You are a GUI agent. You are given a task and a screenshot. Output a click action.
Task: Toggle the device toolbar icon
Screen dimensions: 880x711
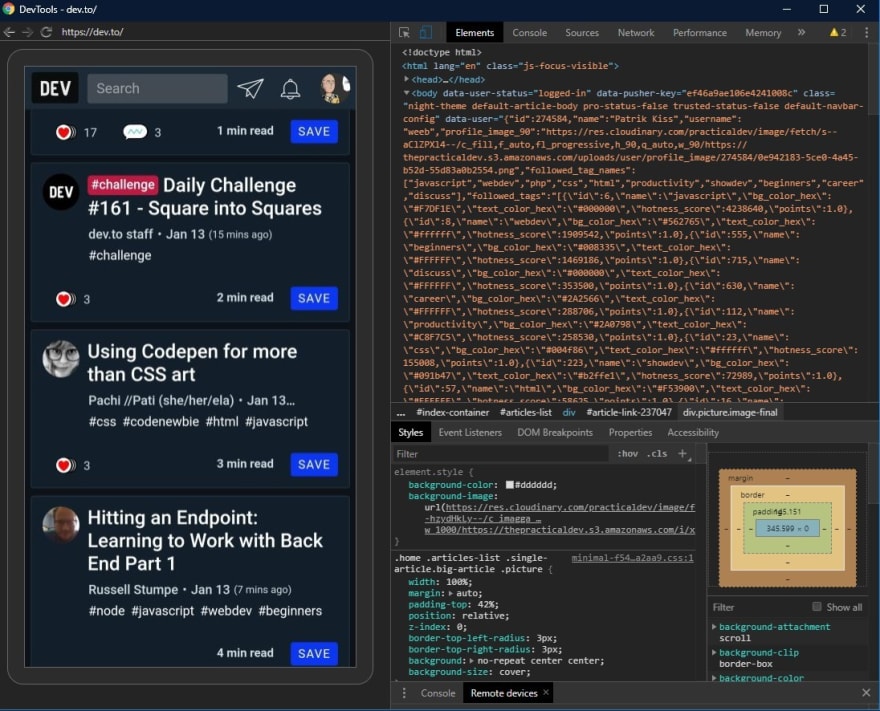click(x=426, y=33)
